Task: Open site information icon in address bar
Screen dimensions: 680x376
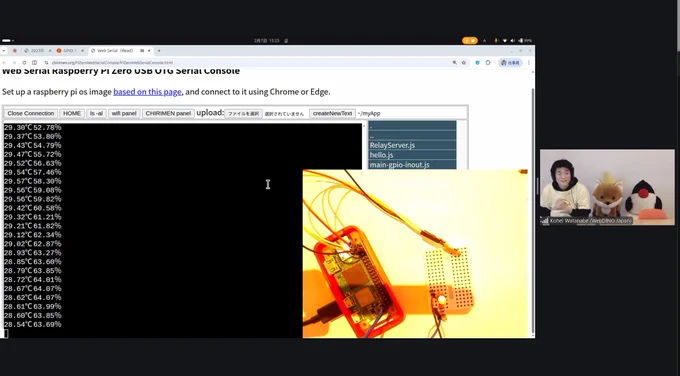Action: [x=46, y=62]
